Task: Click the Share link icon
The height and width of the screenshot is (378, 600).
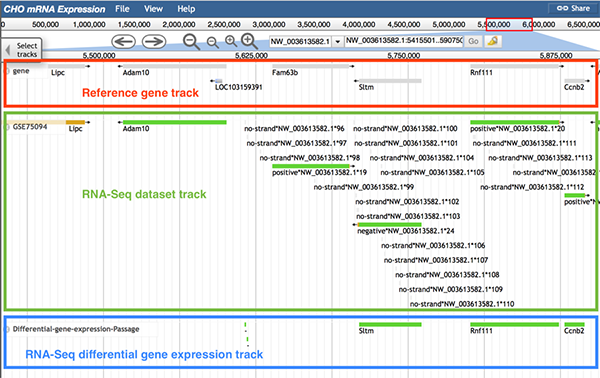Action: click(x=562, y=8)
